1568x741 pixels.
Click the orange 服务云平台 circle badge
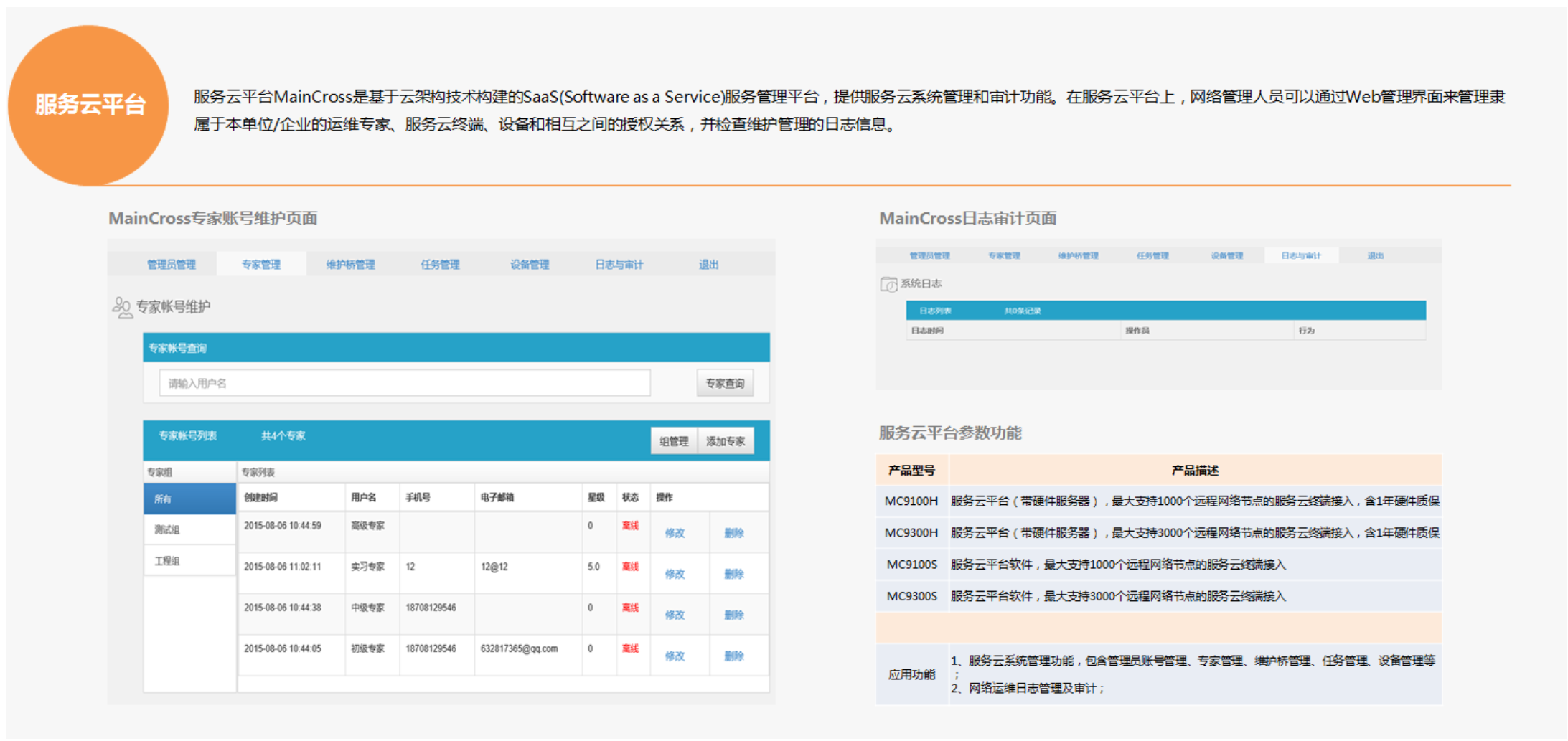88,105
